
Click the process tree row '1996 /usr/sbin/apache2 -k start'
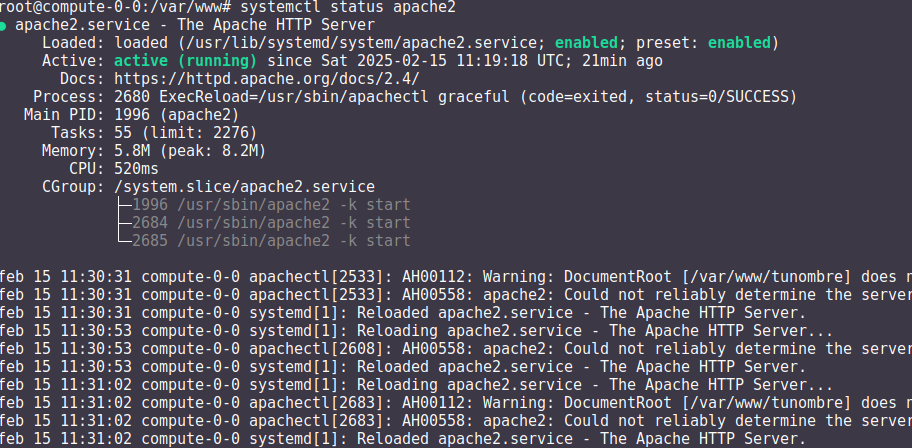[x=271, y=205]
